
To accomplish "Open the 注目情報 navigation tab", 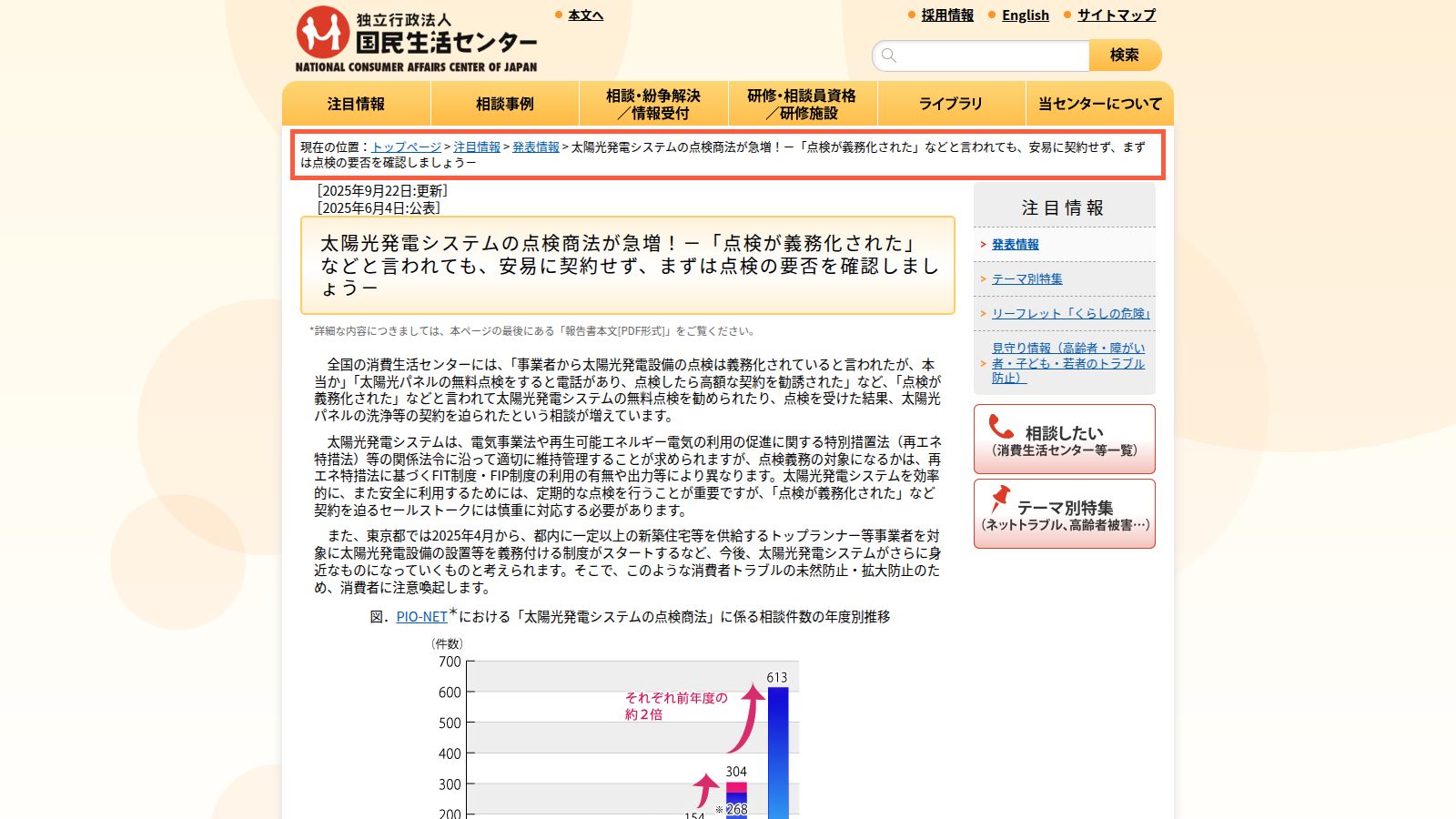I will [x=357, y=104].
